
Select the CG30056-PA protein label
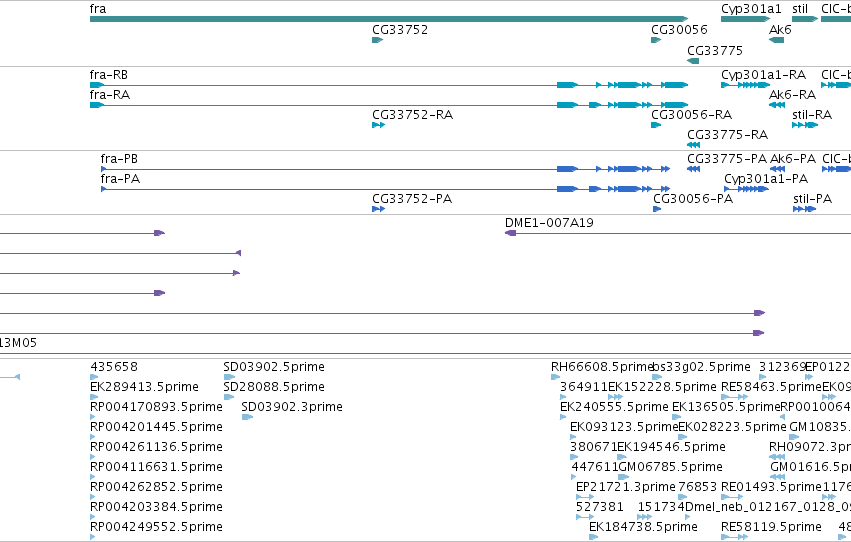[x=693, y=199]
